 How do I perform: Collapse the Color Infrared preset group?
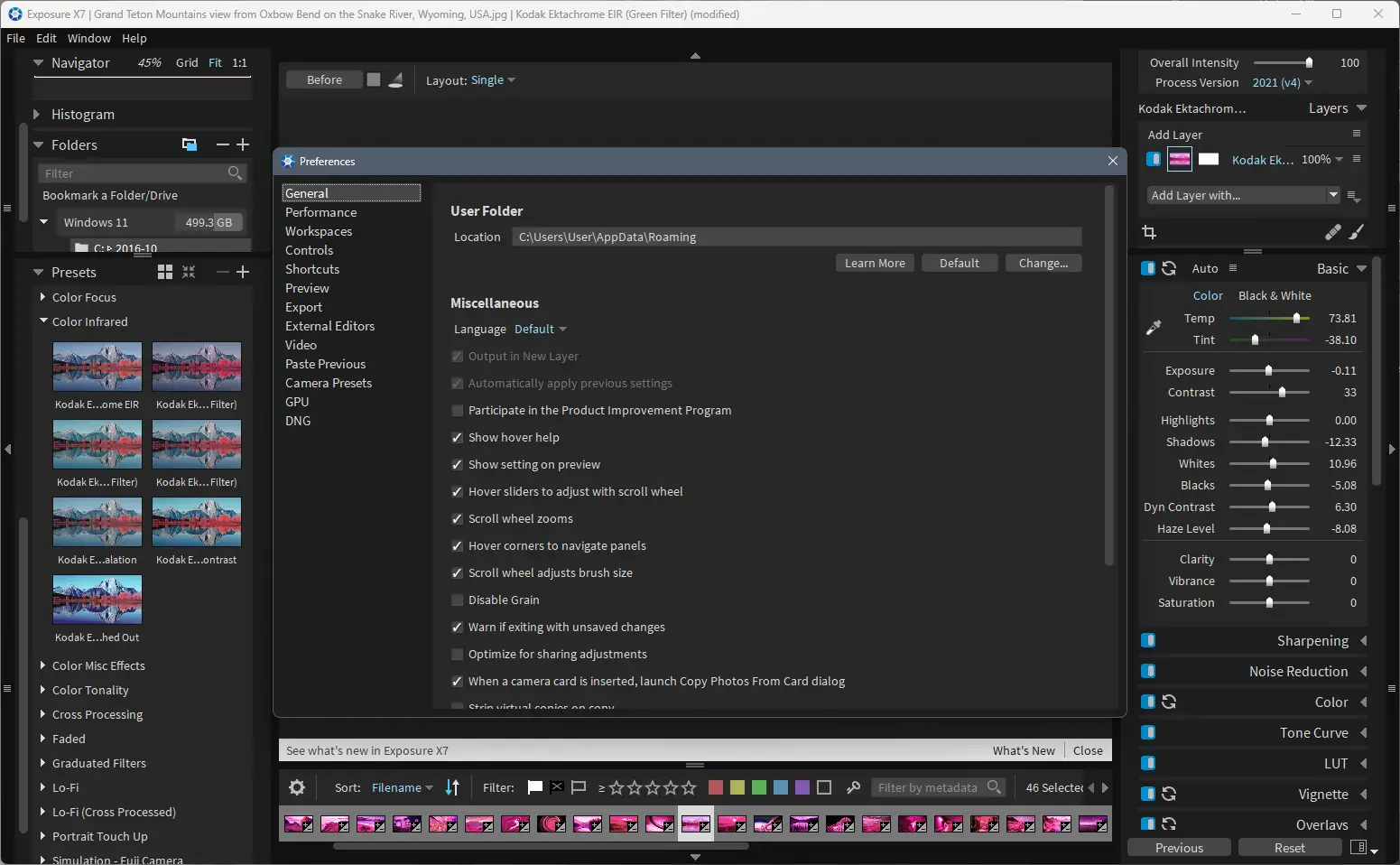(x=42, y=321)
